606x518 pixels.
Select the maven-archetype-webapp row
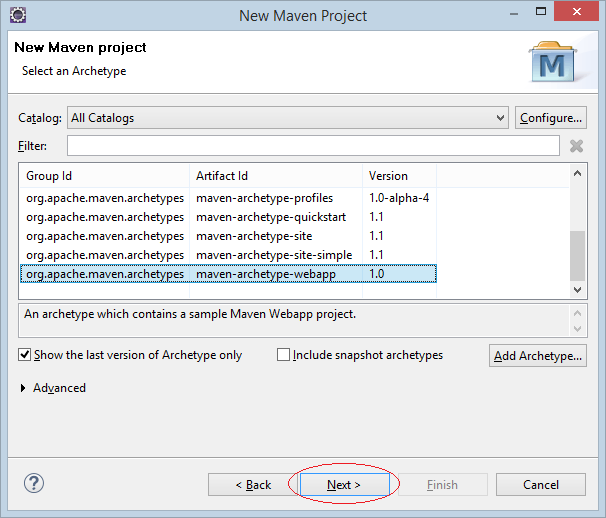228,274
